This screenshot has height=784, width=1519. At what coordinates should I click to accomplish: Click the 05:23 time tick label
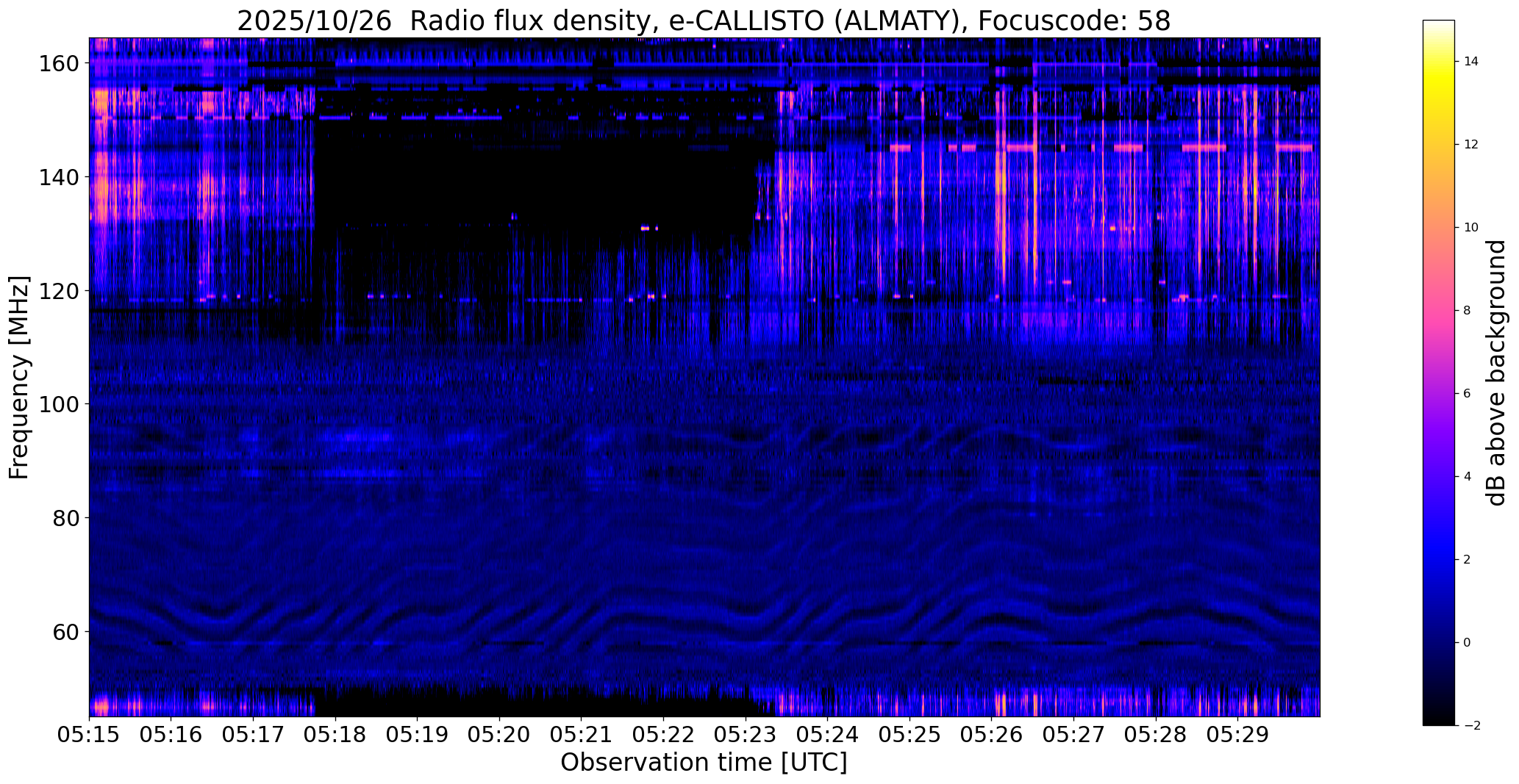tap(746, 735)
